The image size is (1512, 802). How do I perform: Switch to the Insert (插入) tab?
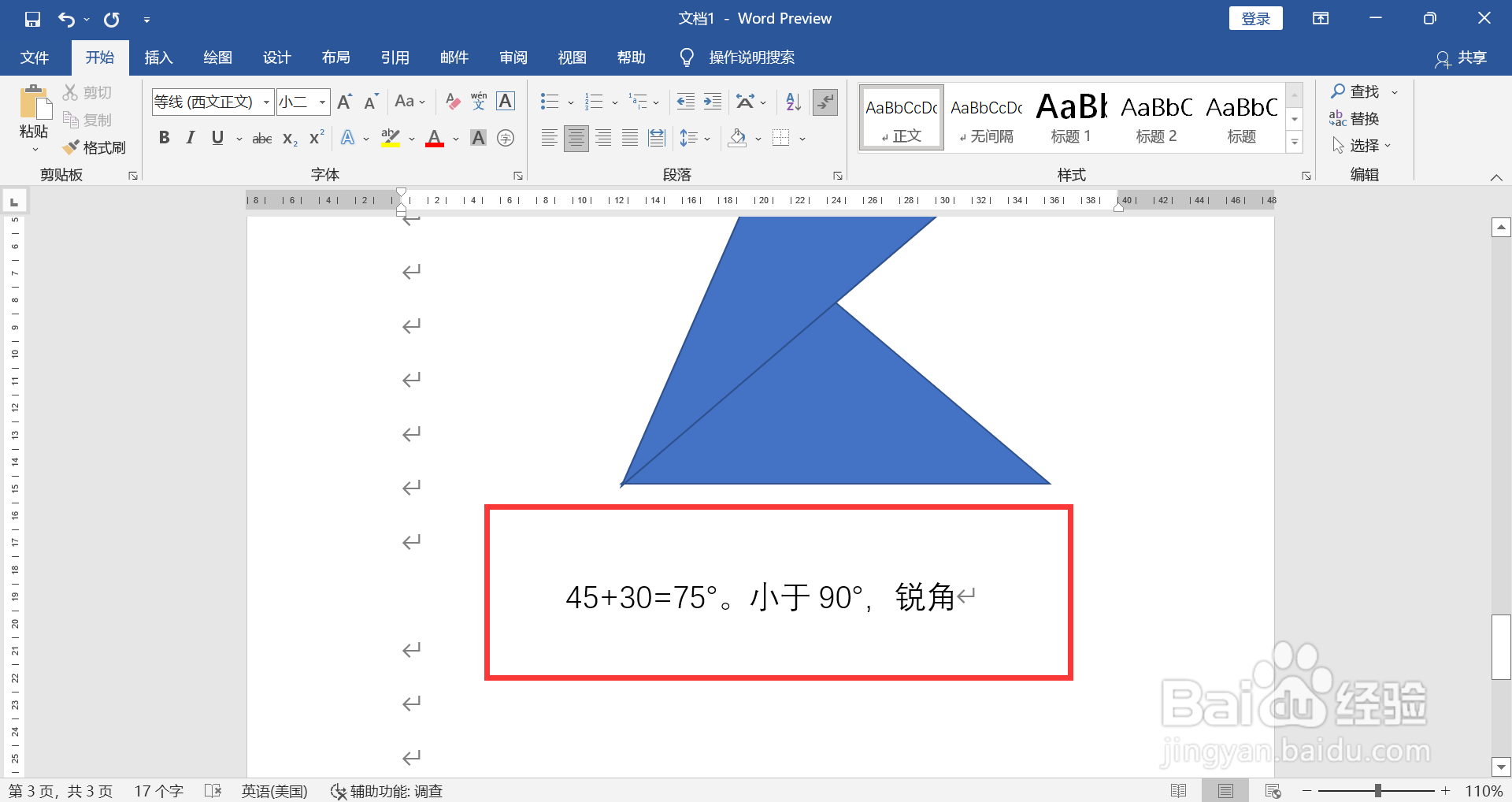click(x=158, y=58)
